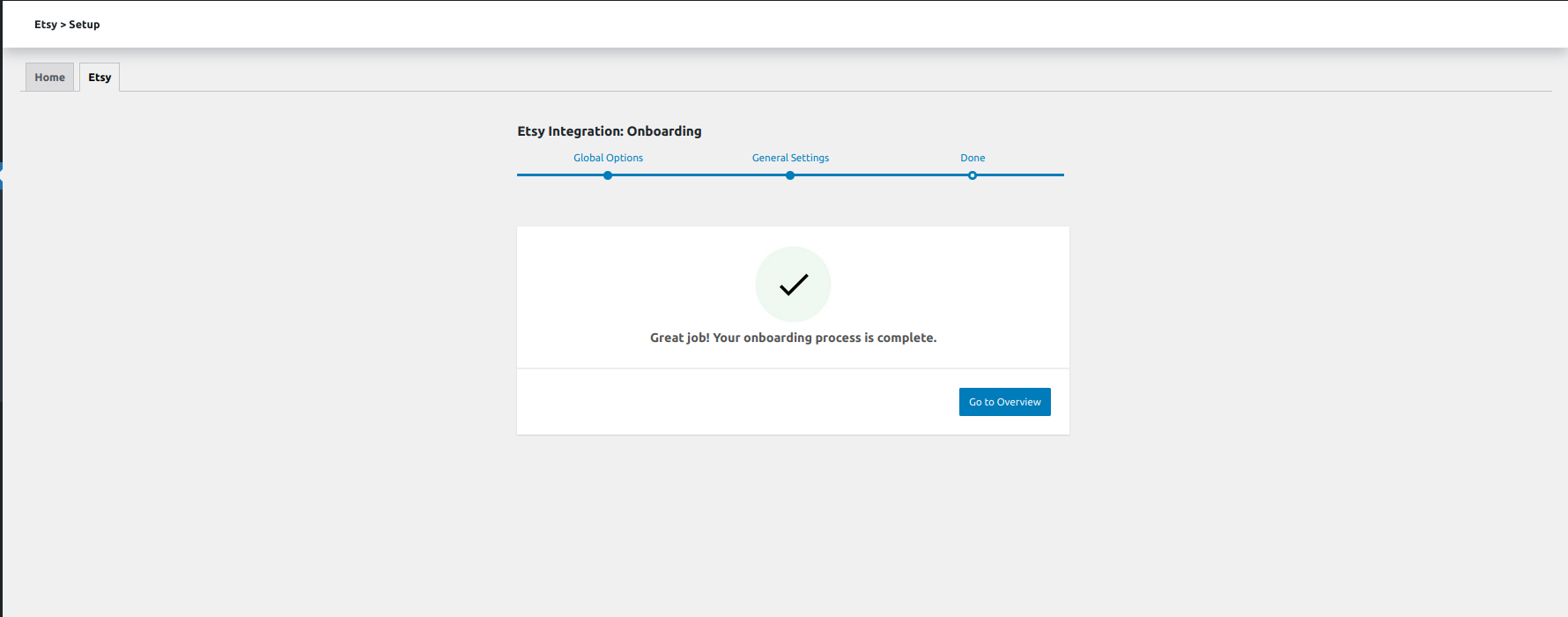Select the Etsy tab

pyautogui.click(x=100, y=78)
